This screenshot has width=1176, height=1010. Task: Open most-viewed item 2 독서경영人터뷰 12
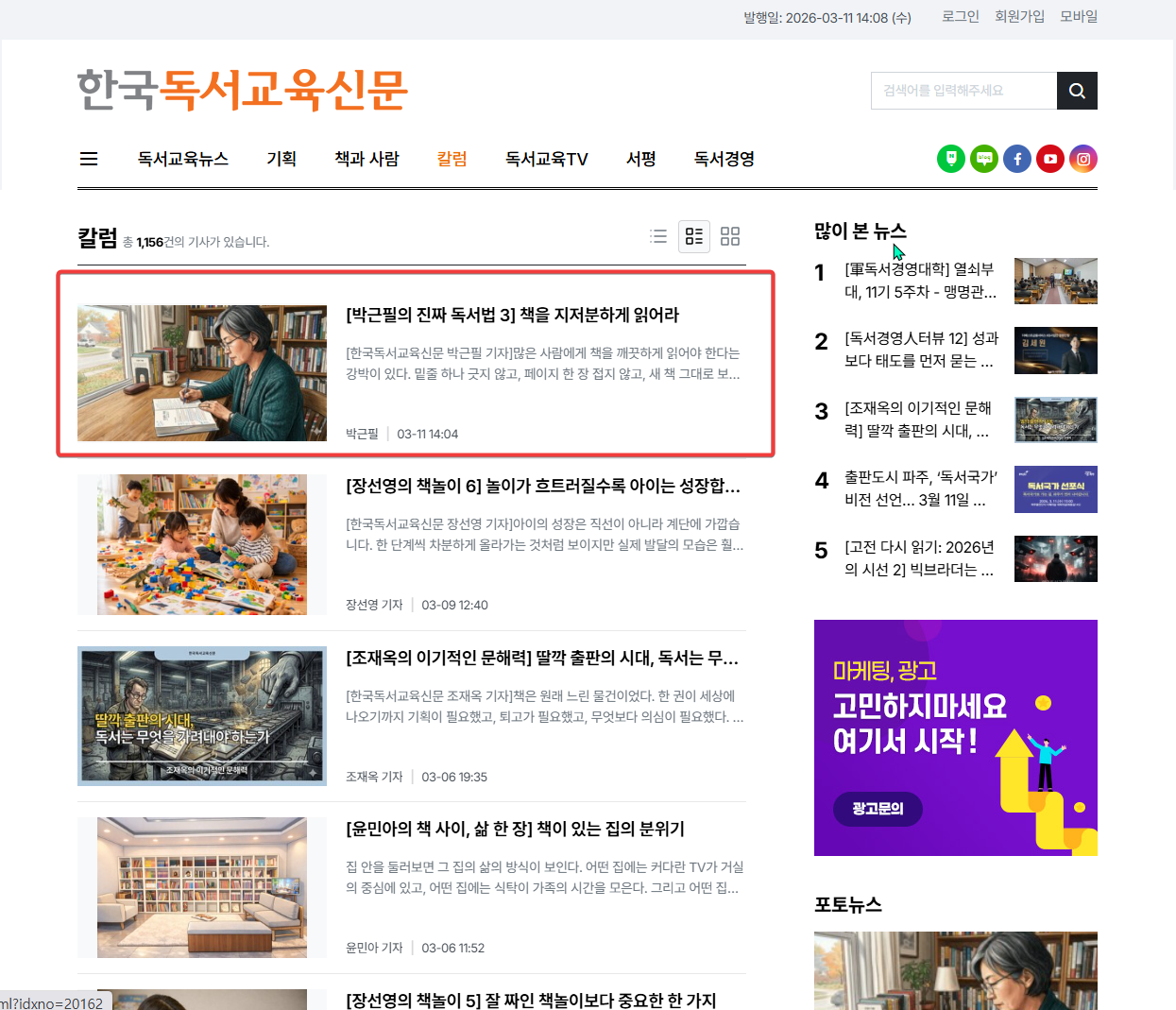(x=921, y=350)
